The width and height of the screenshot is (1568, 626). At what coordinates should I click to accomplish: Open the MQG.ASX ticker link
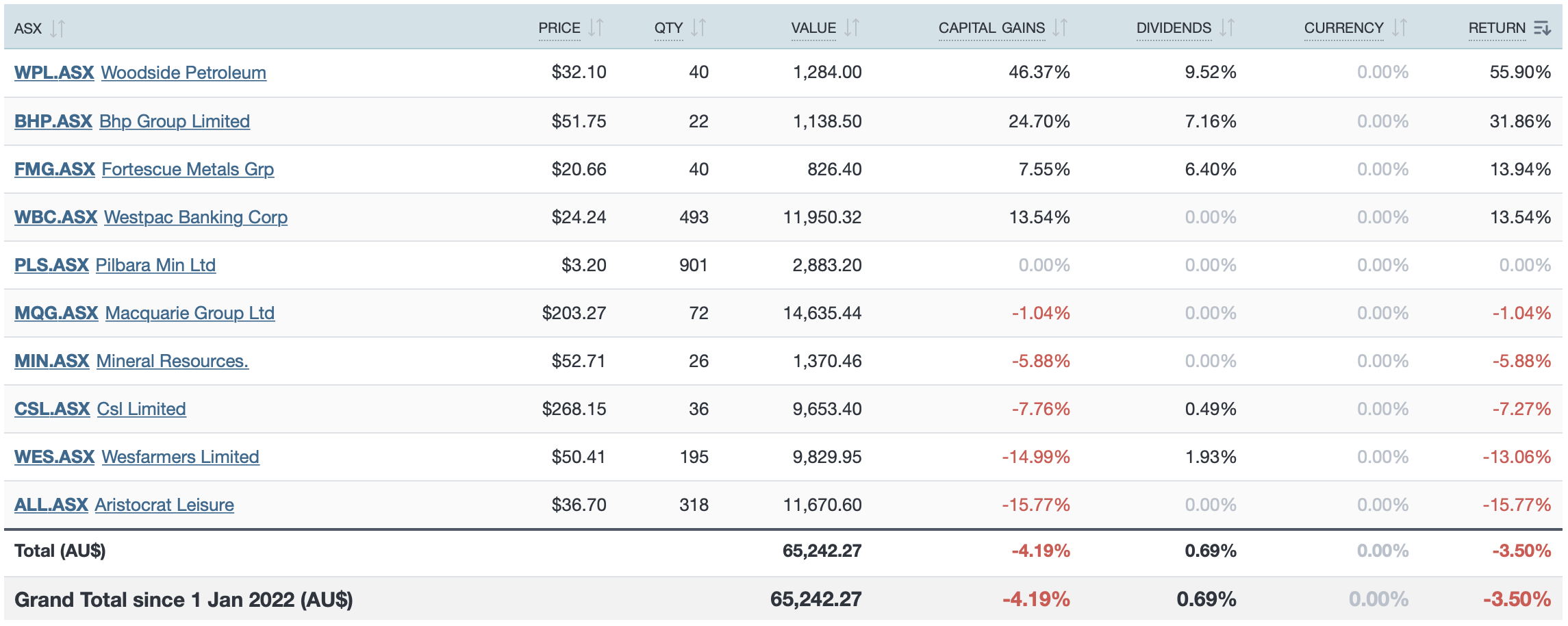click(56, 313)
